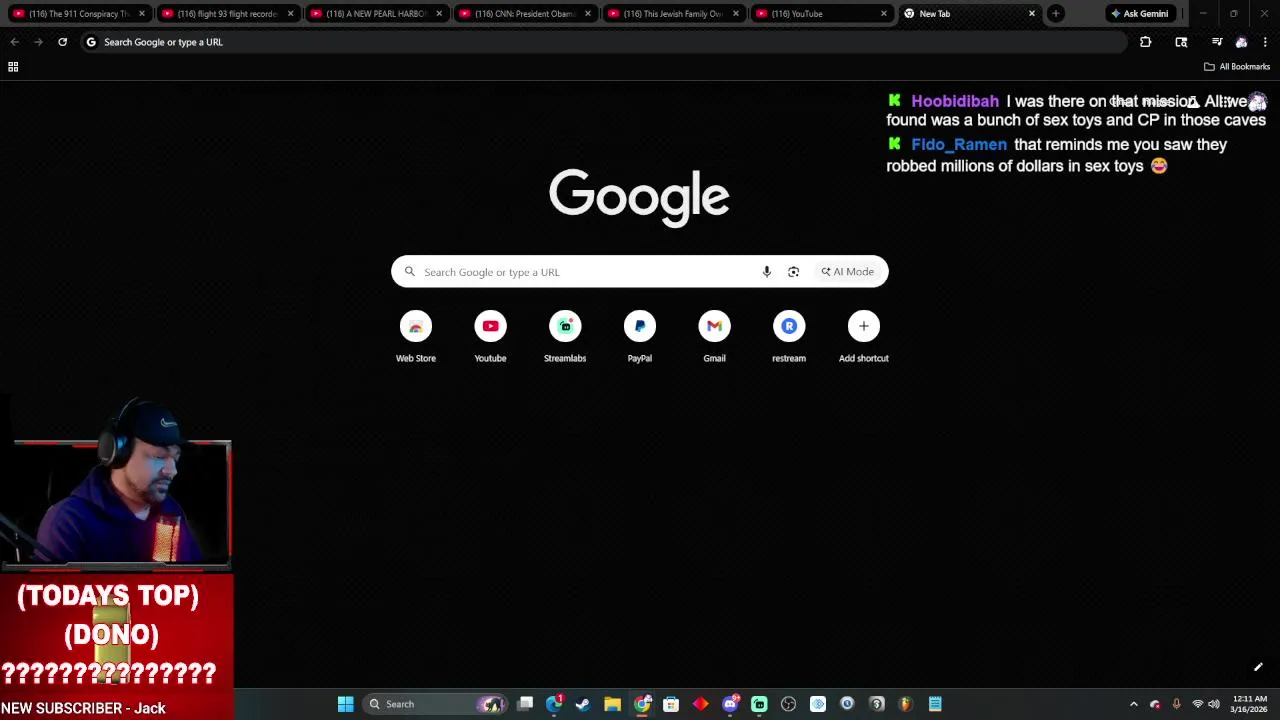This screenshot has height=720, width=1280.
Task: Open media controls in toolbar
Action: tap(1217, 42)
